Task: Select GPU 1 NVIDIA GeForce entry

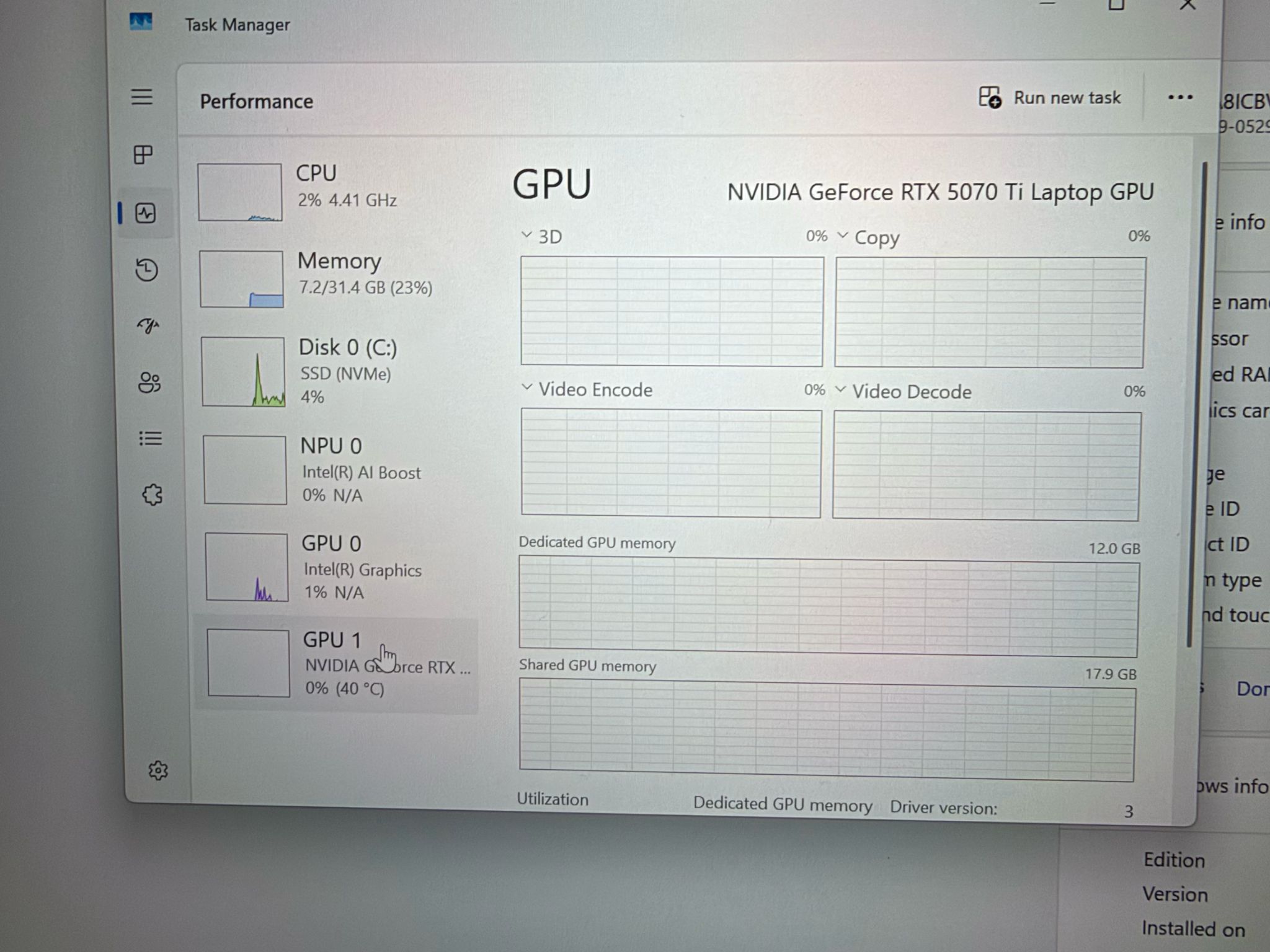Action: [x=336, y=664]
